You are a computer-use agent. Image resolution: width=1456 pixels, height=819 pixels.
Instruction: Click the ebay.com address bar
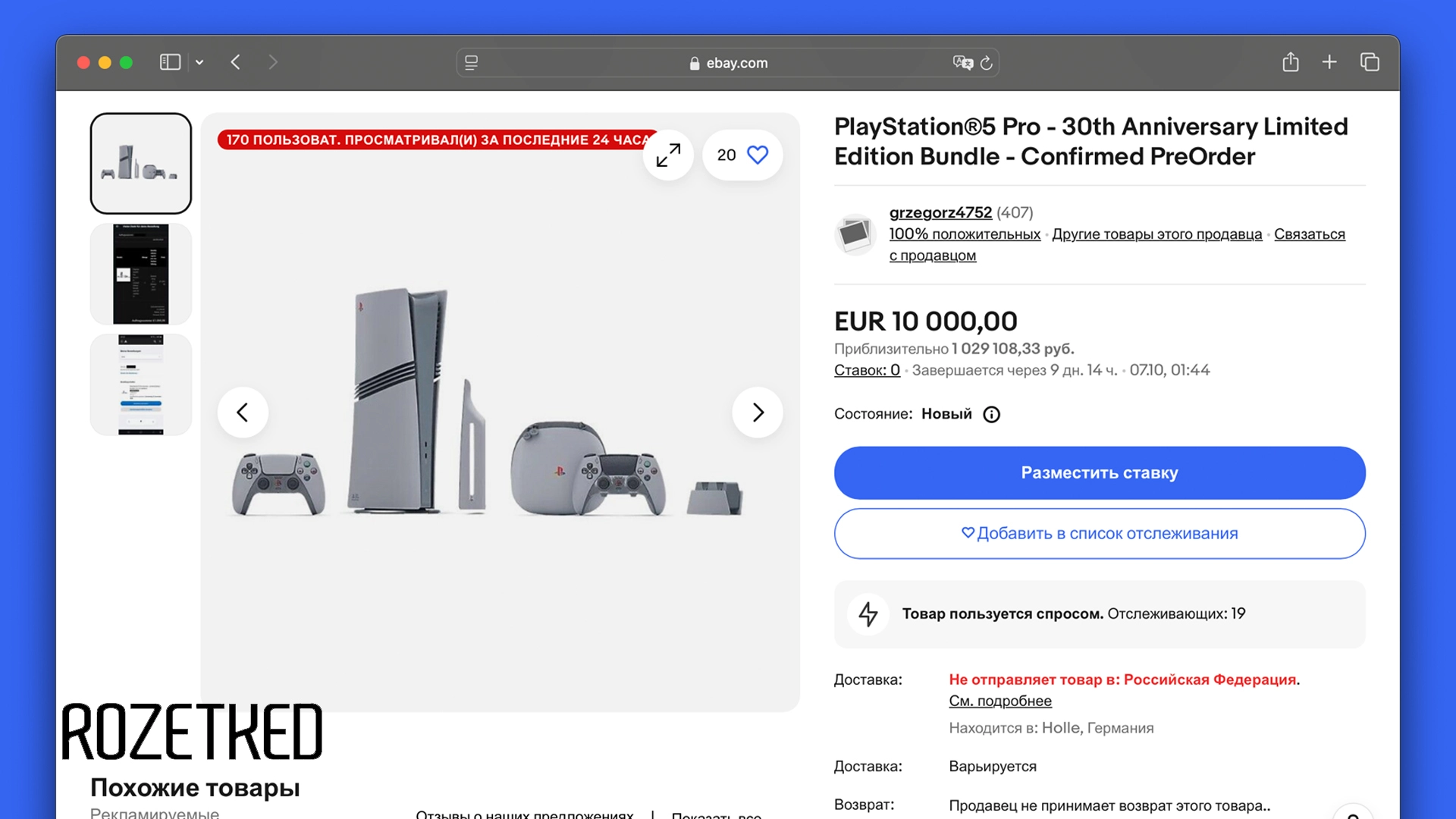[728, 63]
